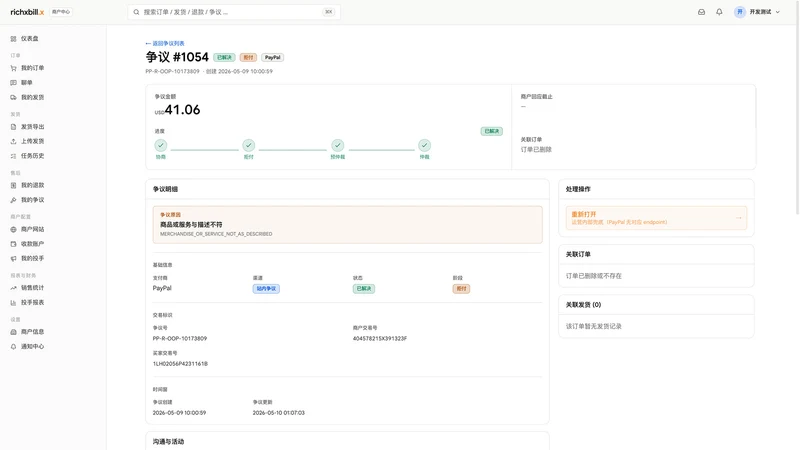
Task: Open the 销售统计 trend chart icon
Action: click(x=13, y=288)
